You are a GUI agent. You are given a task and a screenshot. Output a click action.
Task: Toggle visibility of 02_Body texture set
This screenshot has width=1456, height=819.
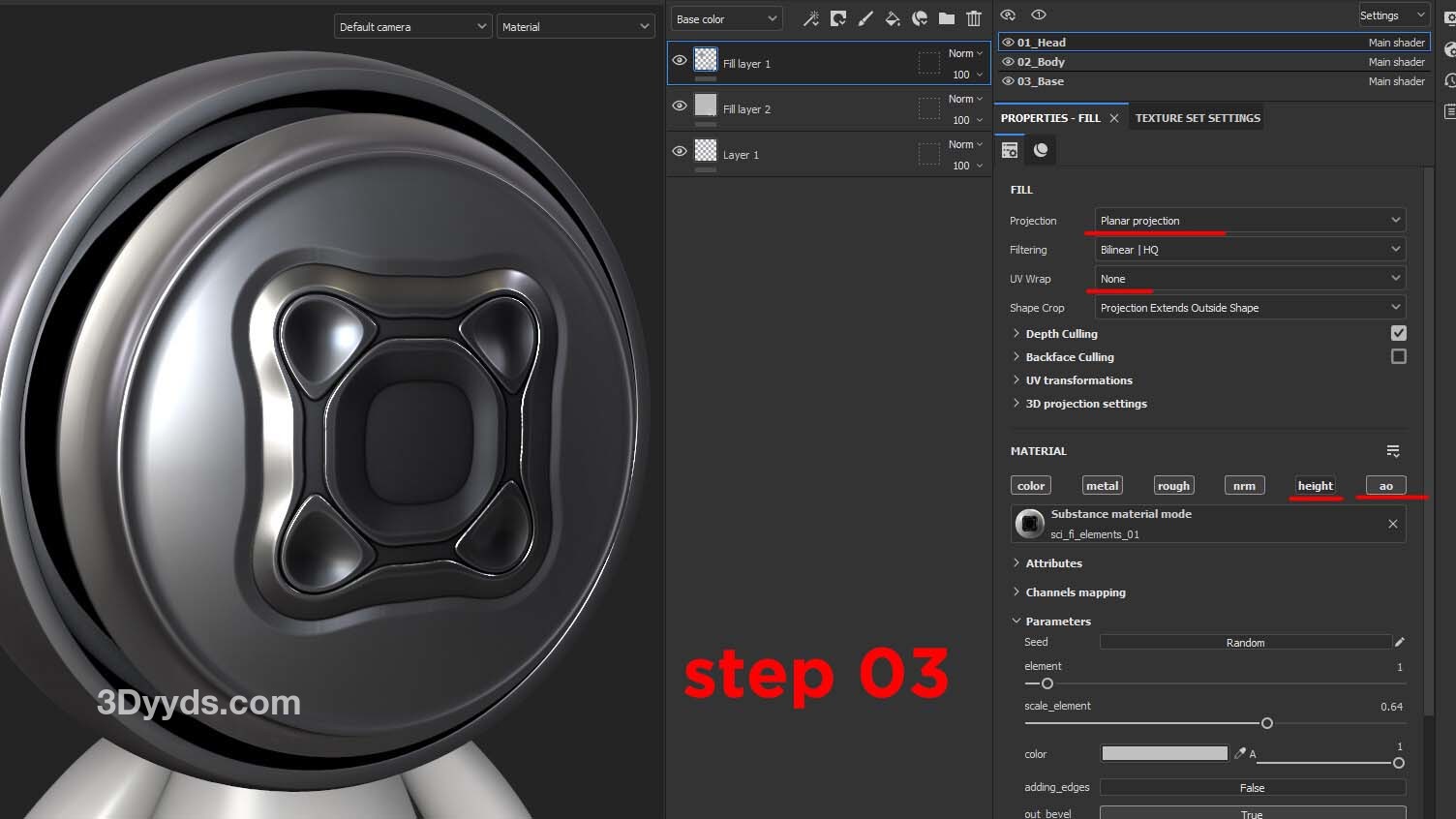1008,62
